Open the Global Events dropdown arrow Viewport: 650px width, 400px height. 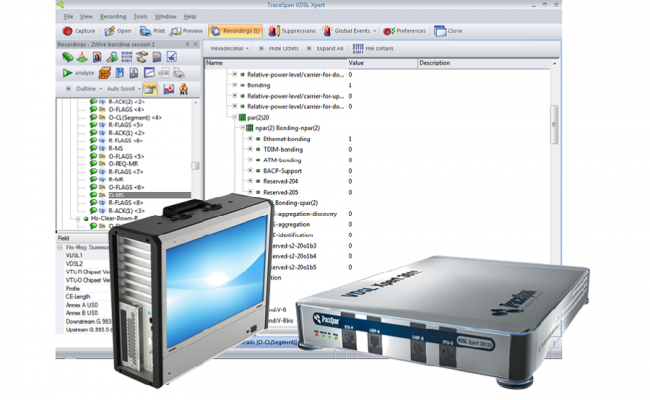(x=374, y=31)
